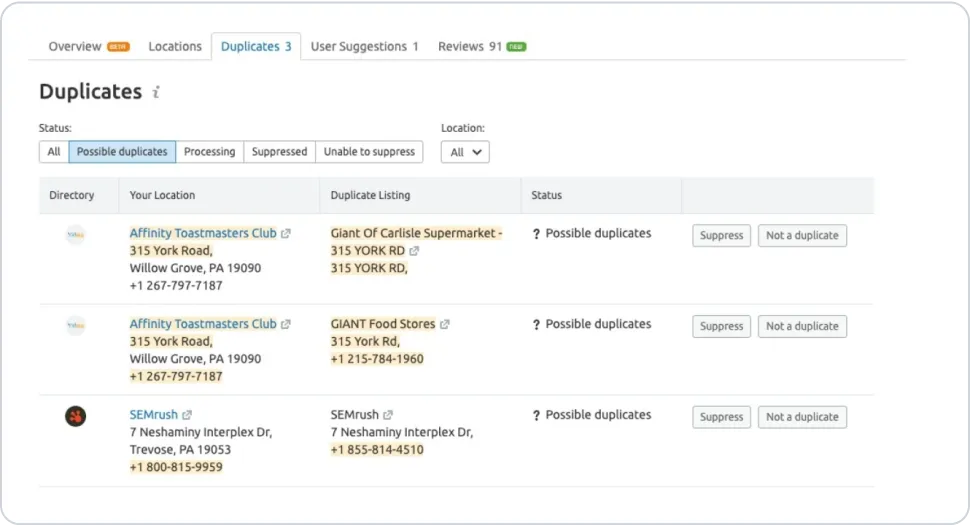Select the Unable to suppress status filter
This screenshot has height=525, width=970.
369,152
